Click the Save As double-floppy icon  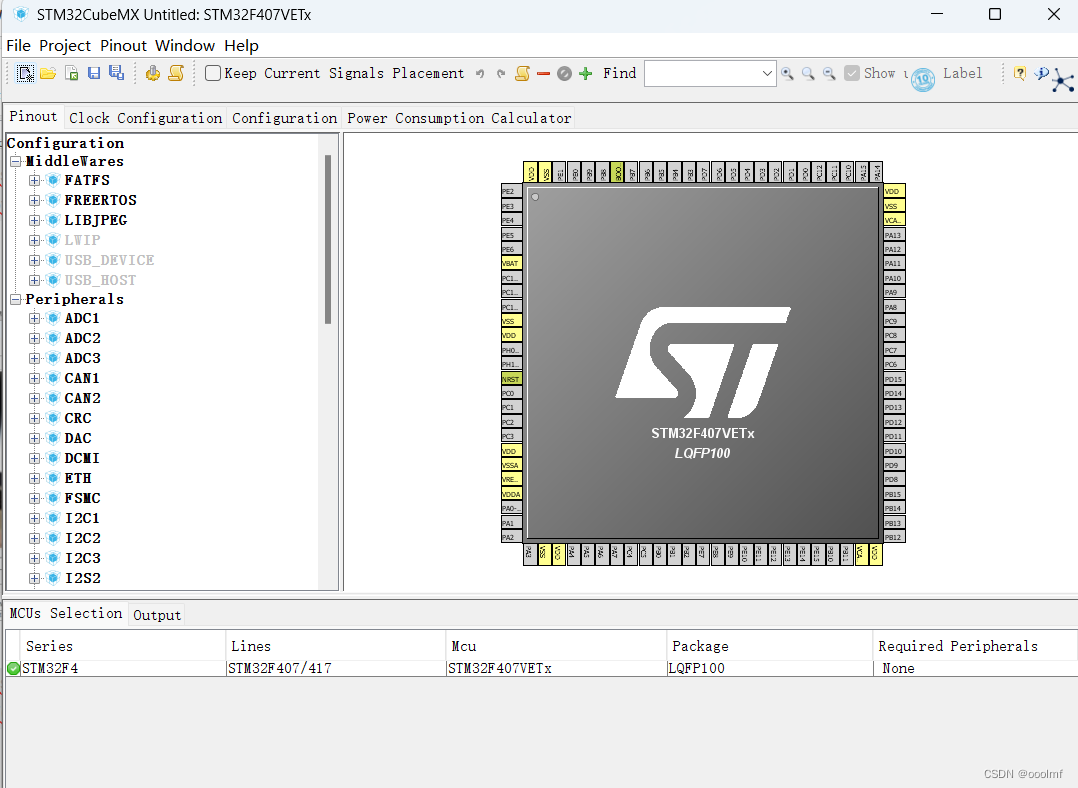tap(116, 73)
